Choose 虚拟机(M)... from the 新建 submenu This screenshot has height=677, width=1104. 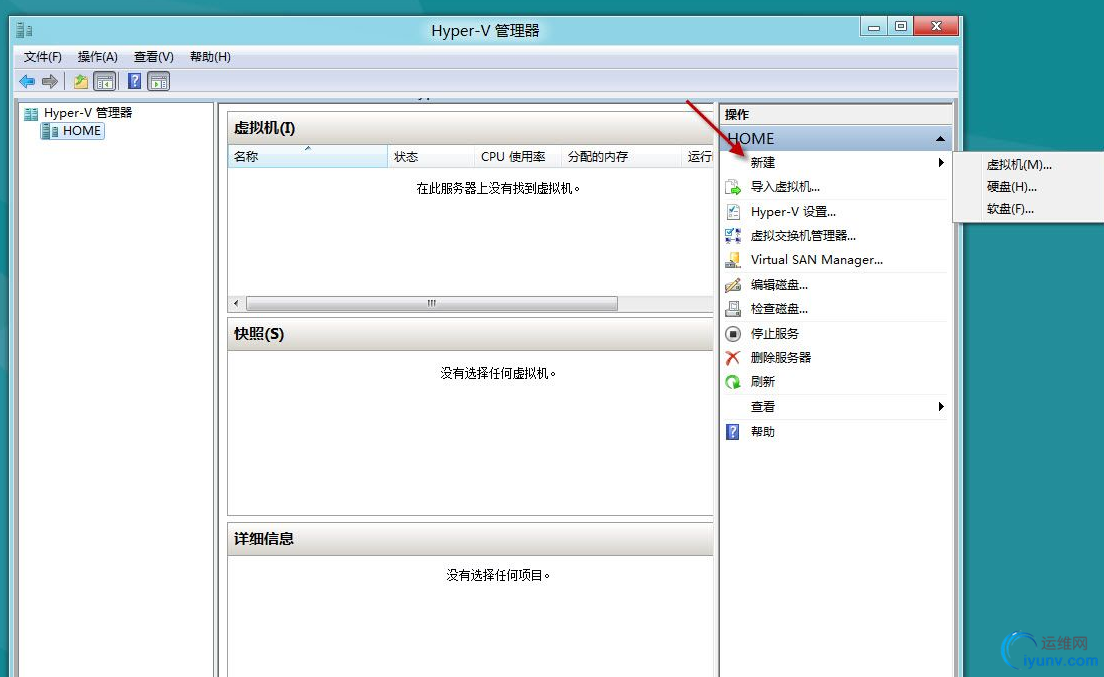(x=1019, y=165)
